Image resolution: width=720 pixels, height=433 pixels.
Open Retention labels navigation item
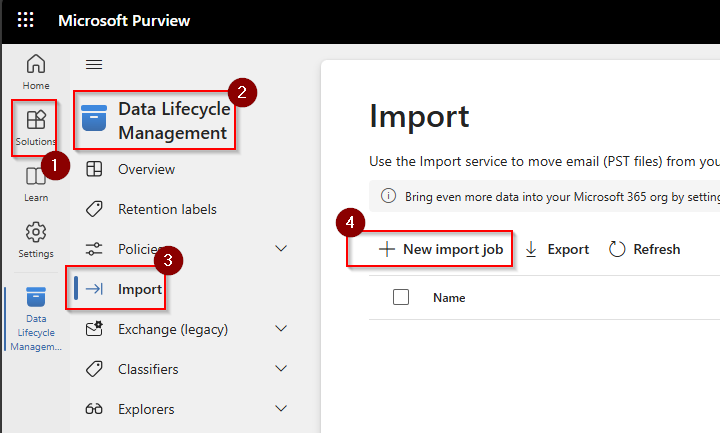coord(167,209)
